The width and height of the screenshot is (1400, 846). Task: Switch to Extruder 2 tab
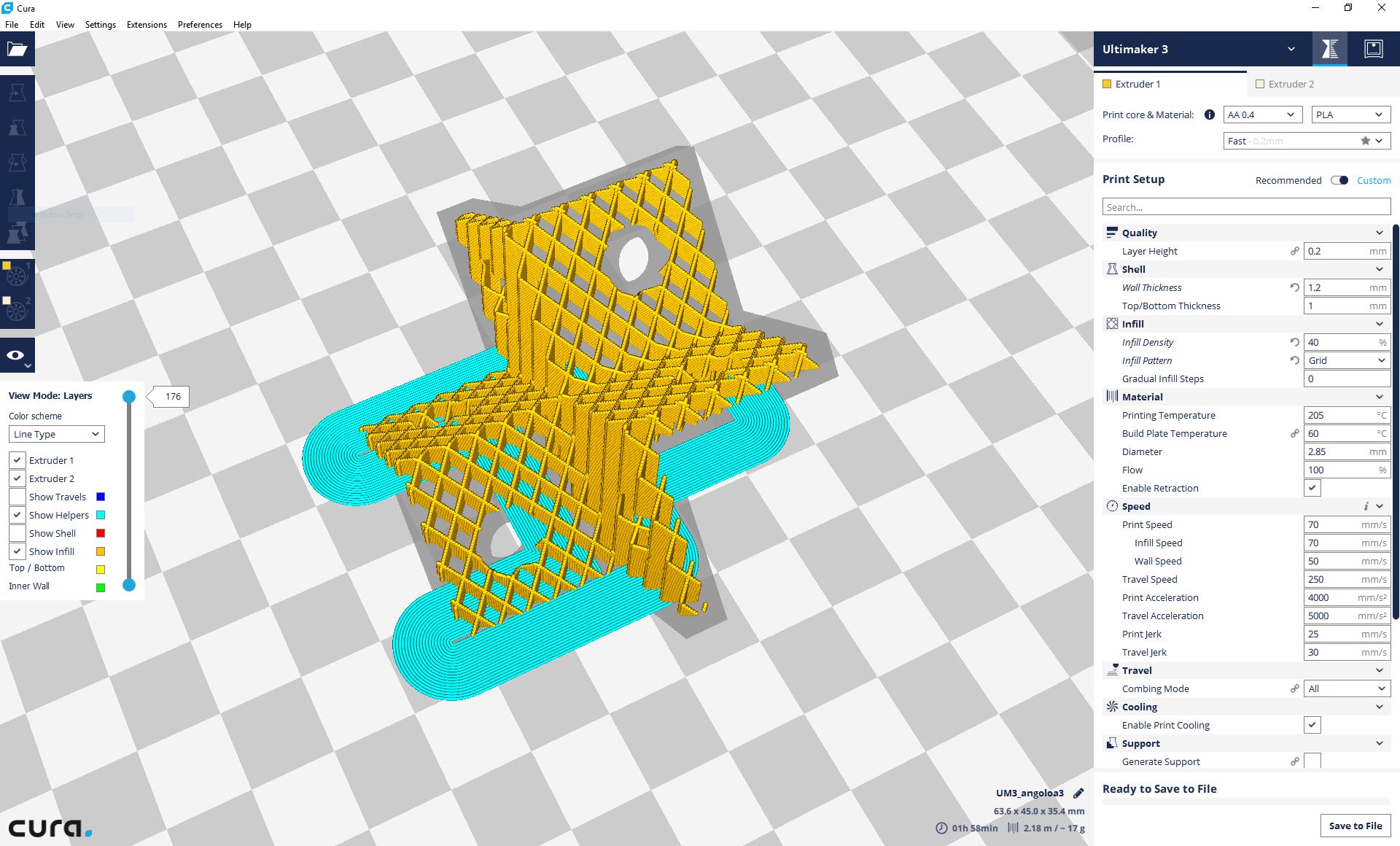click(1323, 84)
